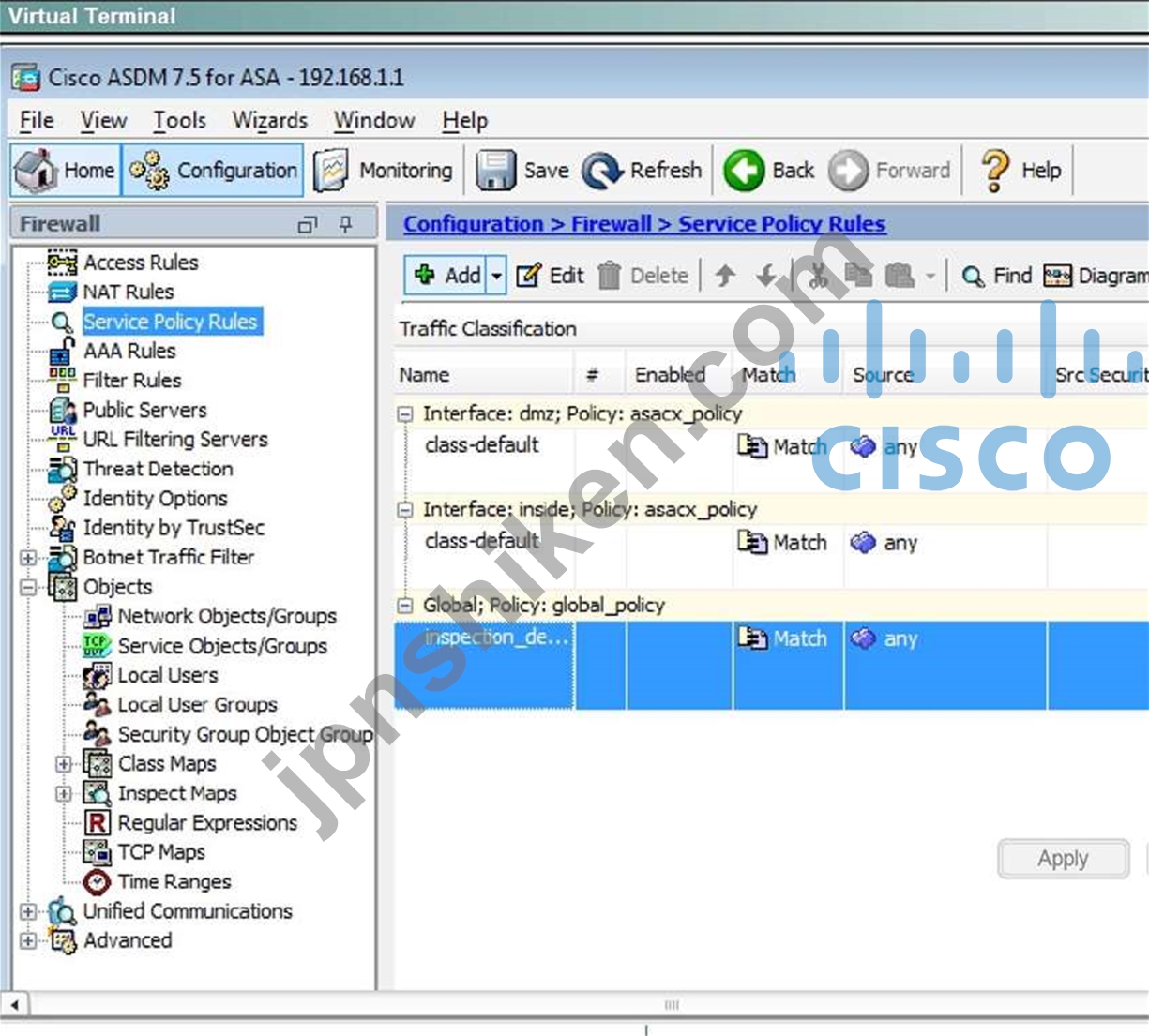Click the Filter Rules icon

[x=62, y=380]
